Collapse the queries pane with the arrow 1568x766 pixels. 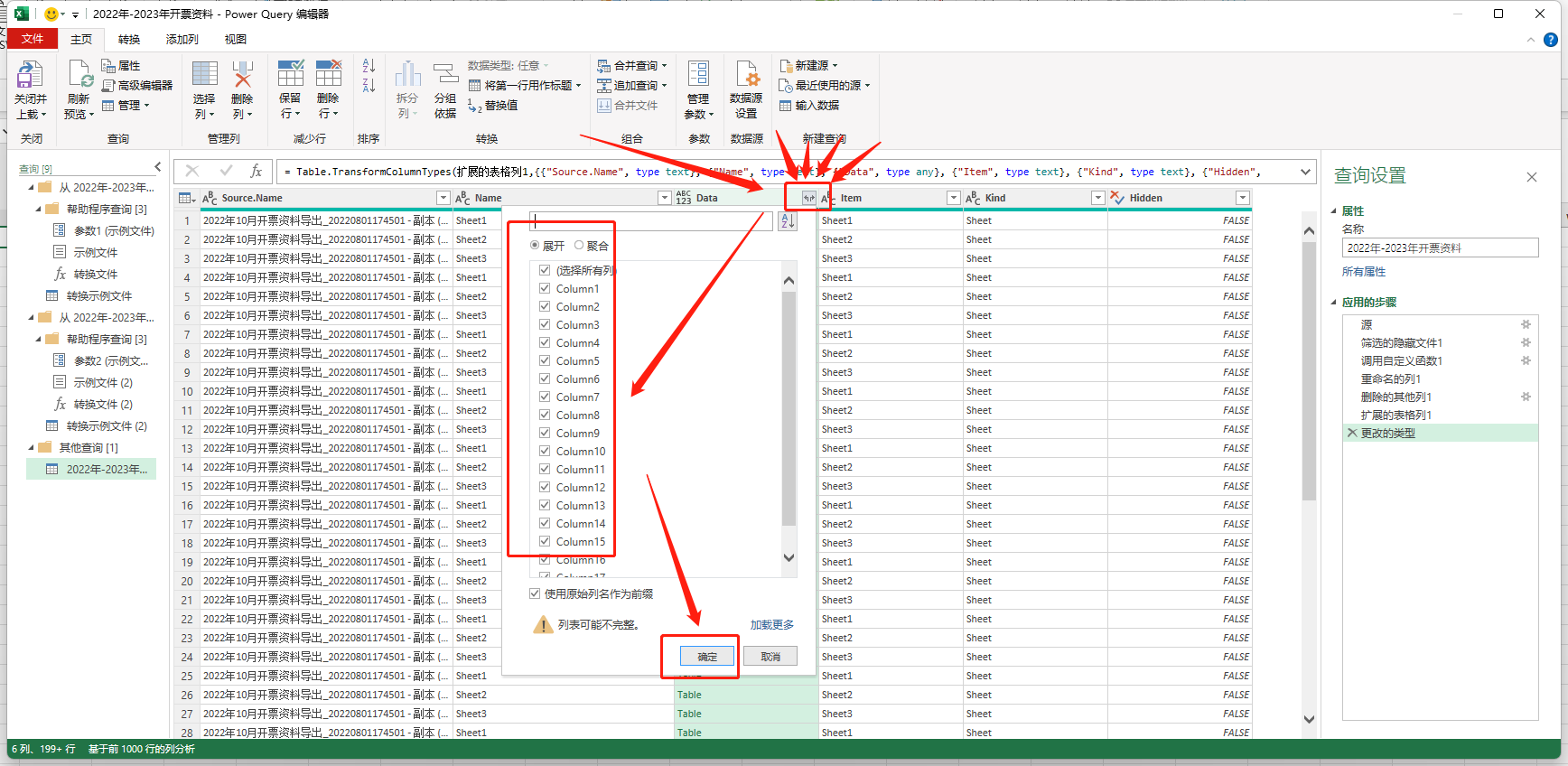[158, 167]
